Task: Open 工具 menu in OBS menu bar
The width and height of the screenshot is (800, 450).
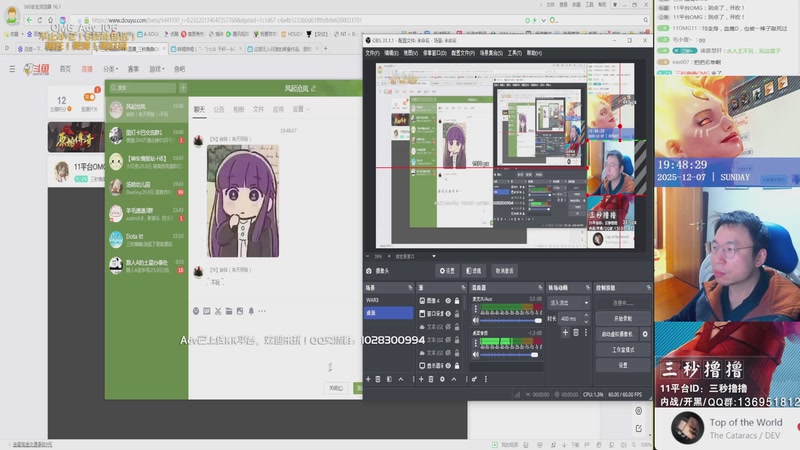Action: (514, 53)
